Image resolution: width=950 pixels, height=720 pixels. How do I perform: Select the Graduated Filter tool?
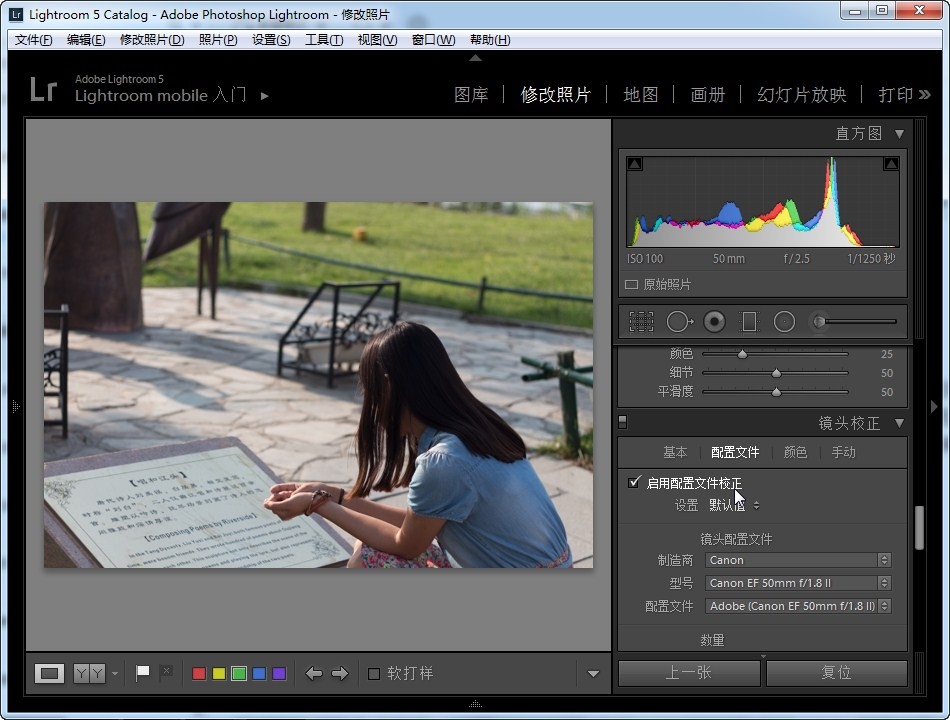coord(749,321)
